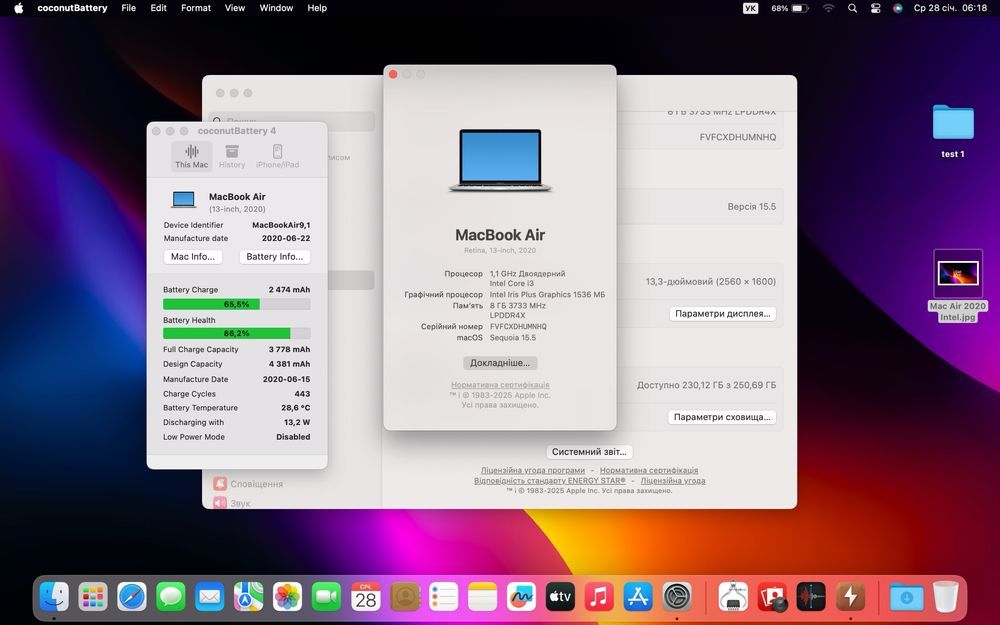
Task: Click the Charge Cycles value 443
Action: pos(302,393)
